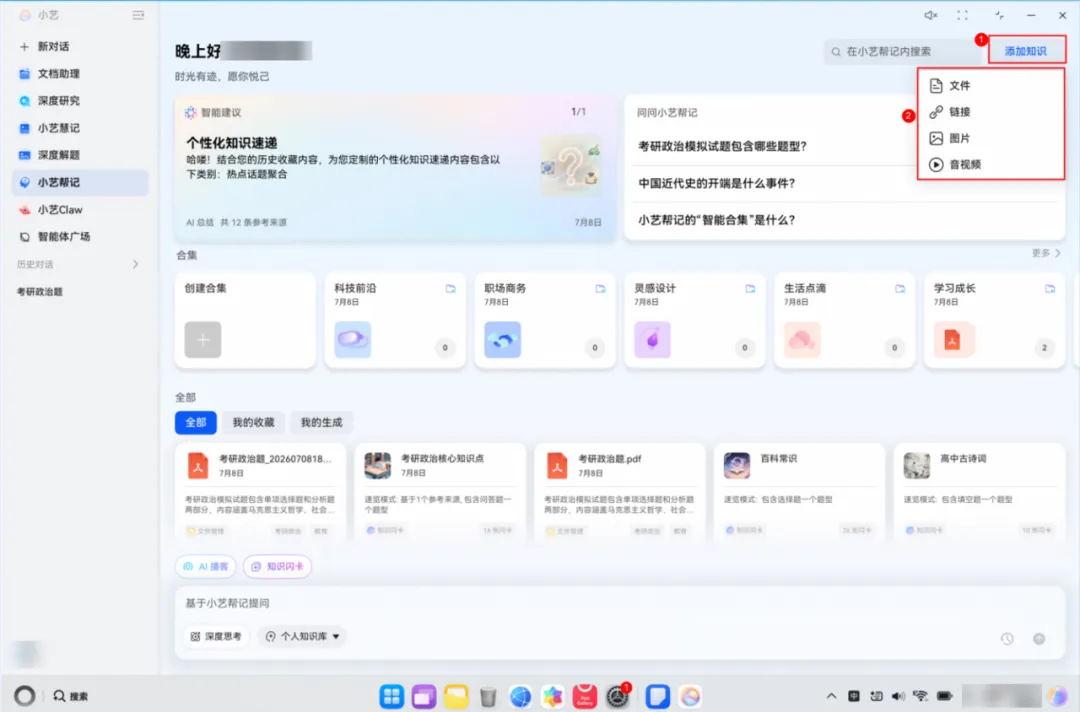Click the Wi-Fi icon in system tray
This screenshot has width=1080, height=712.
920,696
